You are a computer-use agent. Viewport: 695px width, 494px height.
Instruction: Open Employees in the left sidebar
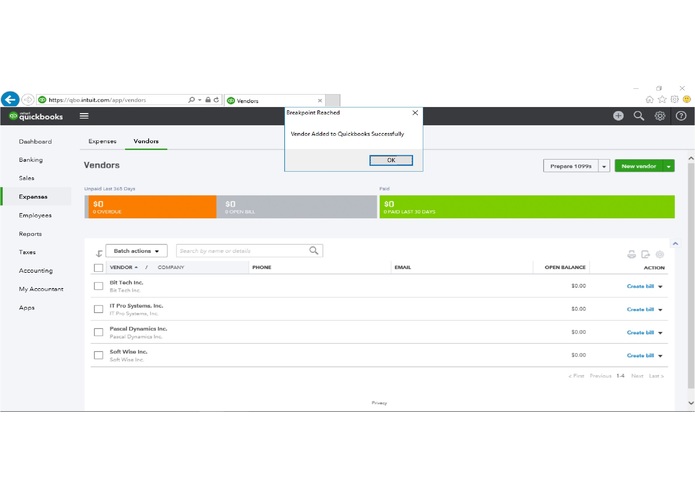[35, 215]
